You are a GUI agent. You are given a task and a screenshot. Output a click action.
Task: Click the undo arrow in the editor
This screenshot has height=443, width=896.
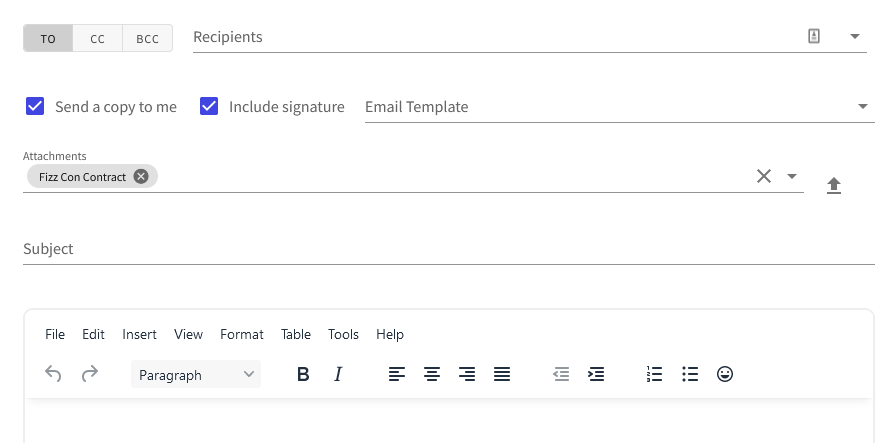[53, 374]
